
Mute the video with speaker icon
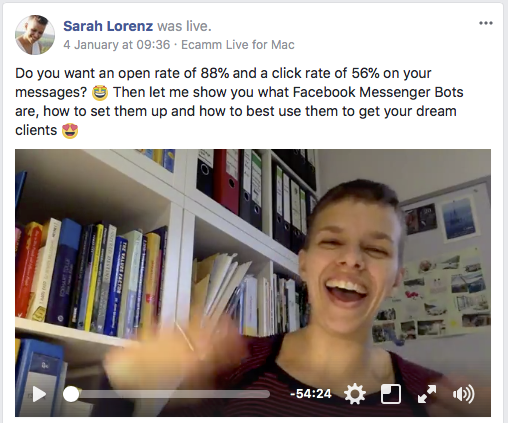point(463,394)
